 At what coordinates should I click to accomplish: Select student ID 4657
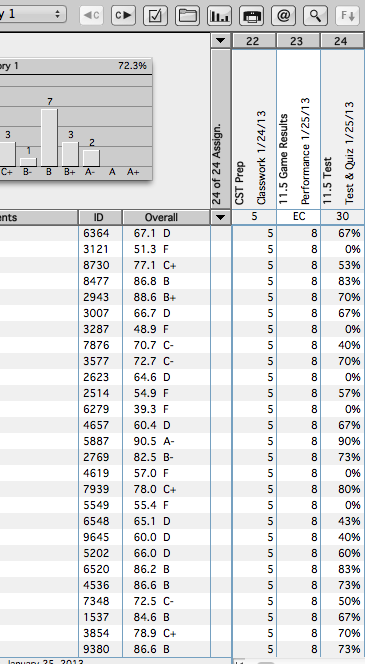point(96,426)
